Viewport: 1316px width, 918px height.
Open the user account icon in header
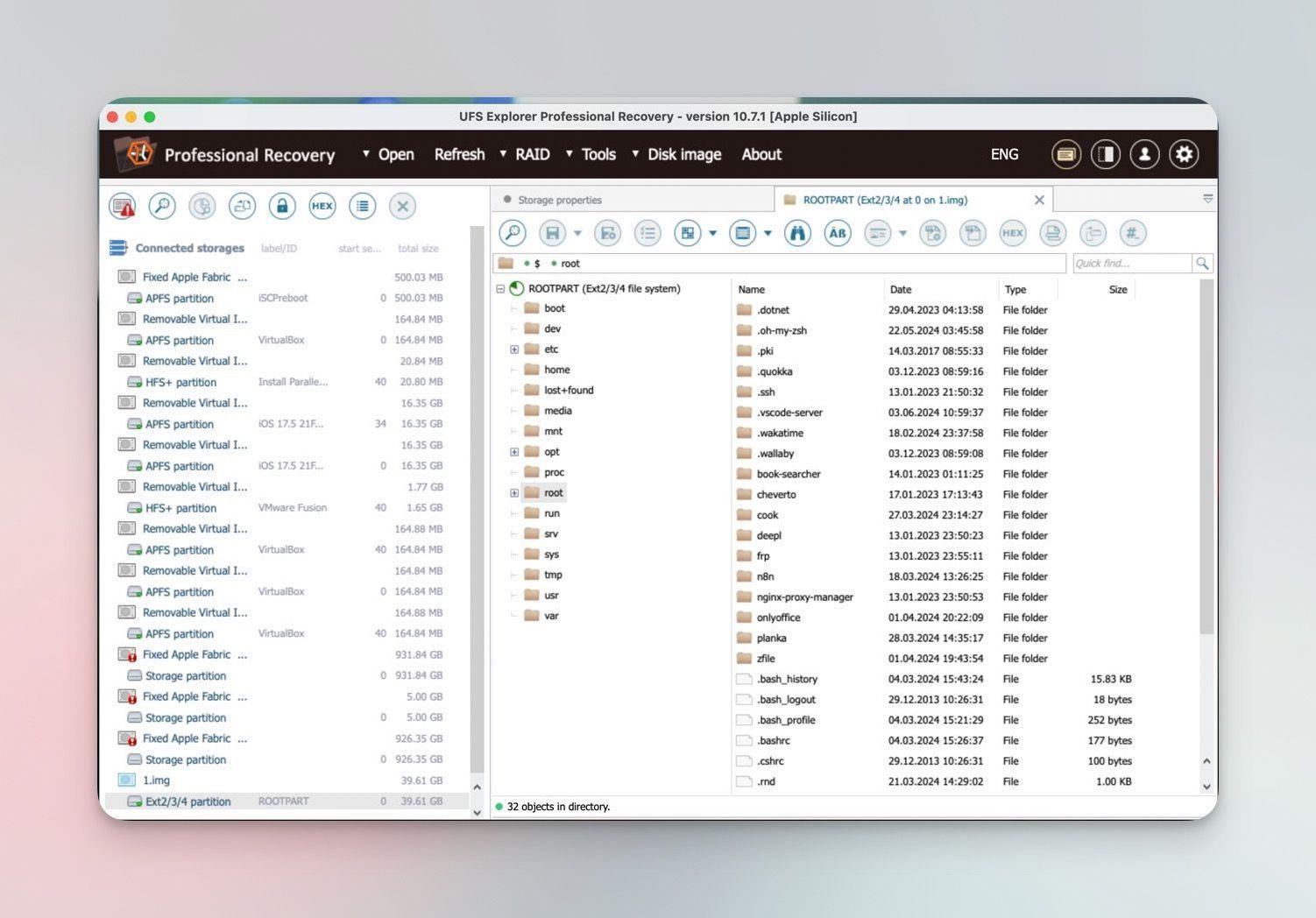click(1144, 154)
